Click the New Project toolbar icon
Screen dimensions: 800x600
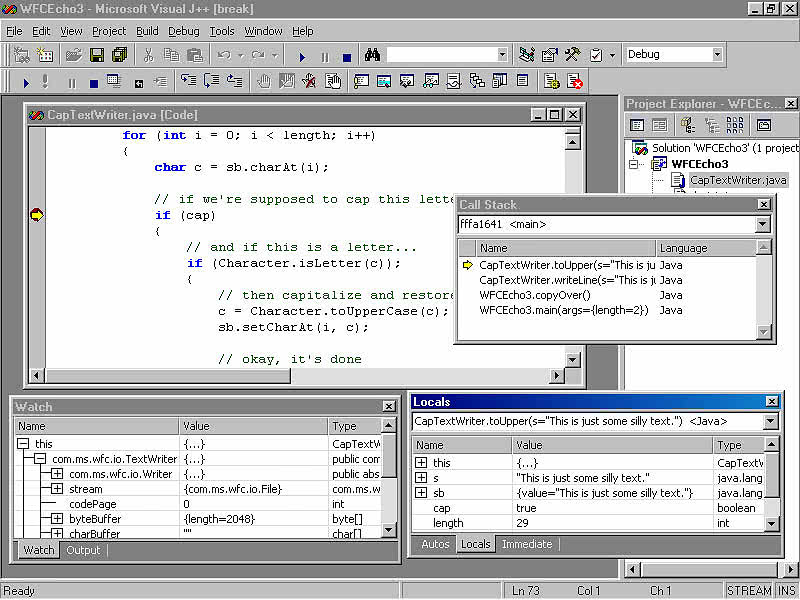[x=21, y=55]
